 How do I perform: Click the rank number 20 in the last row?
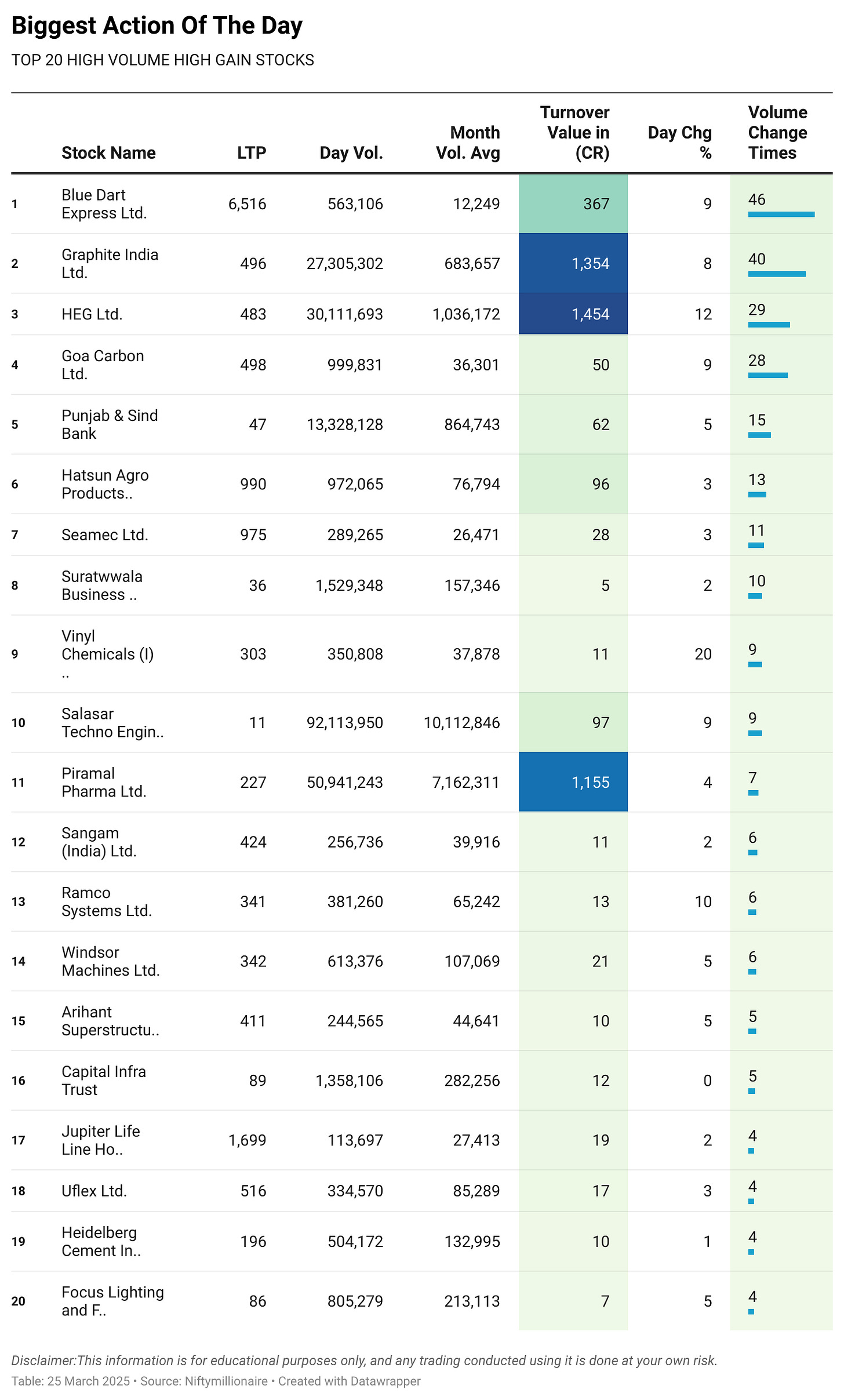tap(19, 1301)
